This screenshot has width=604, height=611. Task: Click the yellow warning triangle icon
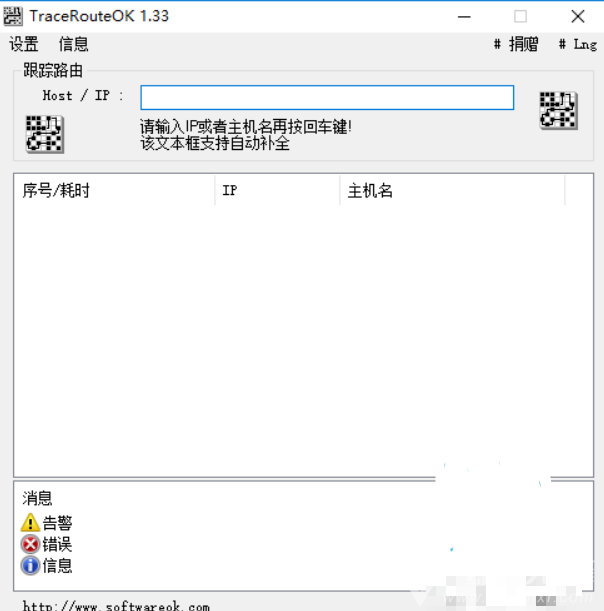coord(30,523)
